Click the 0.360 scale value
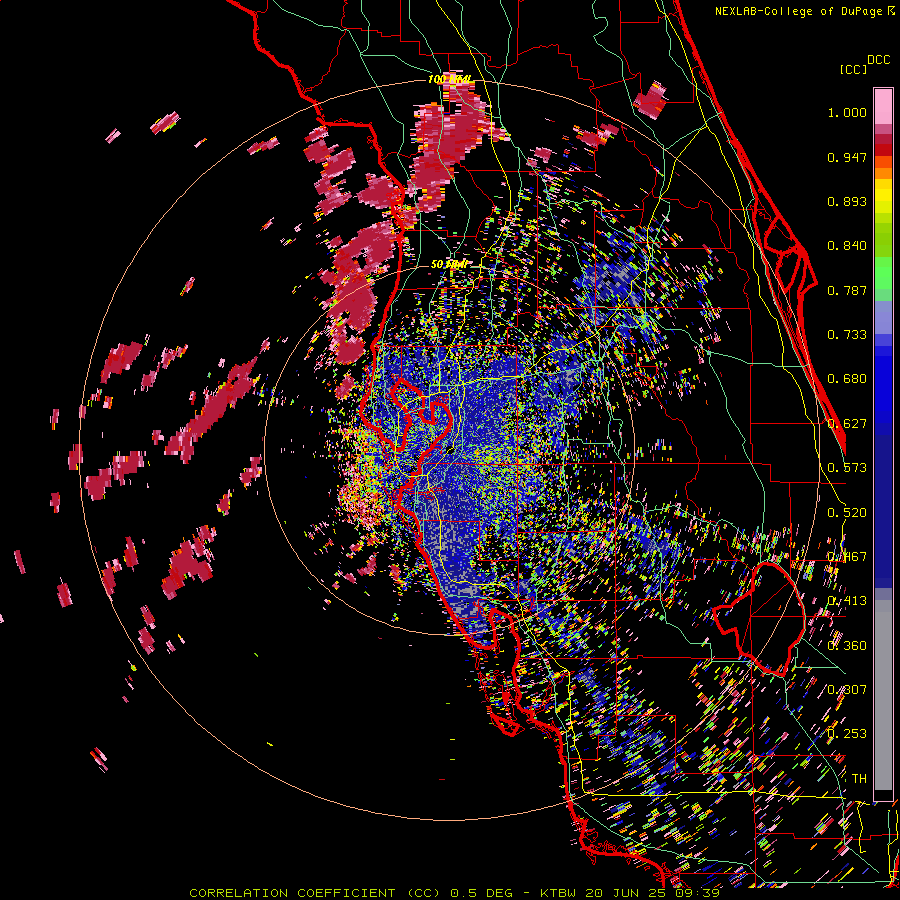Screen dimensions: 900x900 pyautogui.click(x=847, y=646)
